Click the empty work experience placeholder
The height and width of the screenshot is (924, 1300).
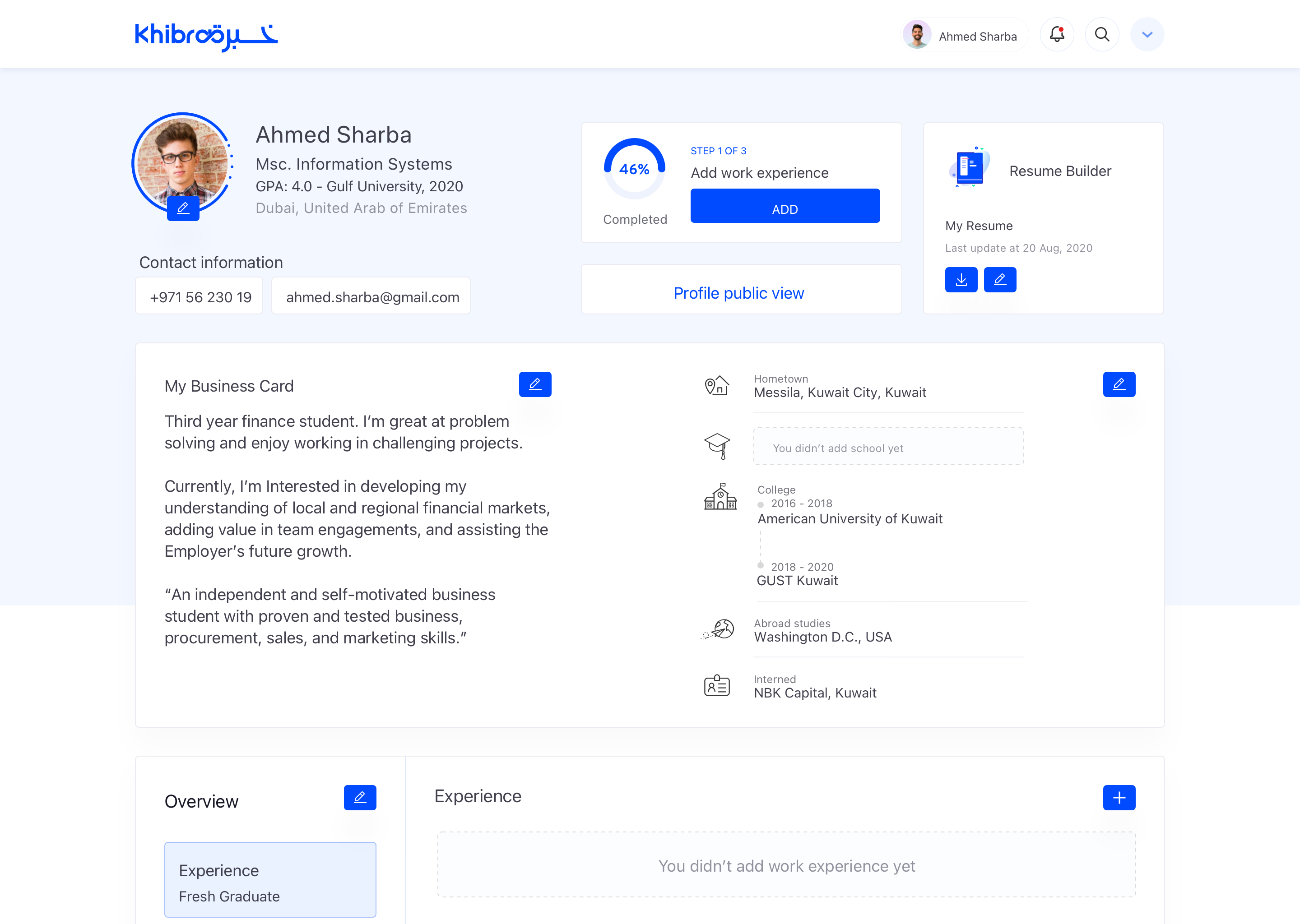(x=786, y=865)
